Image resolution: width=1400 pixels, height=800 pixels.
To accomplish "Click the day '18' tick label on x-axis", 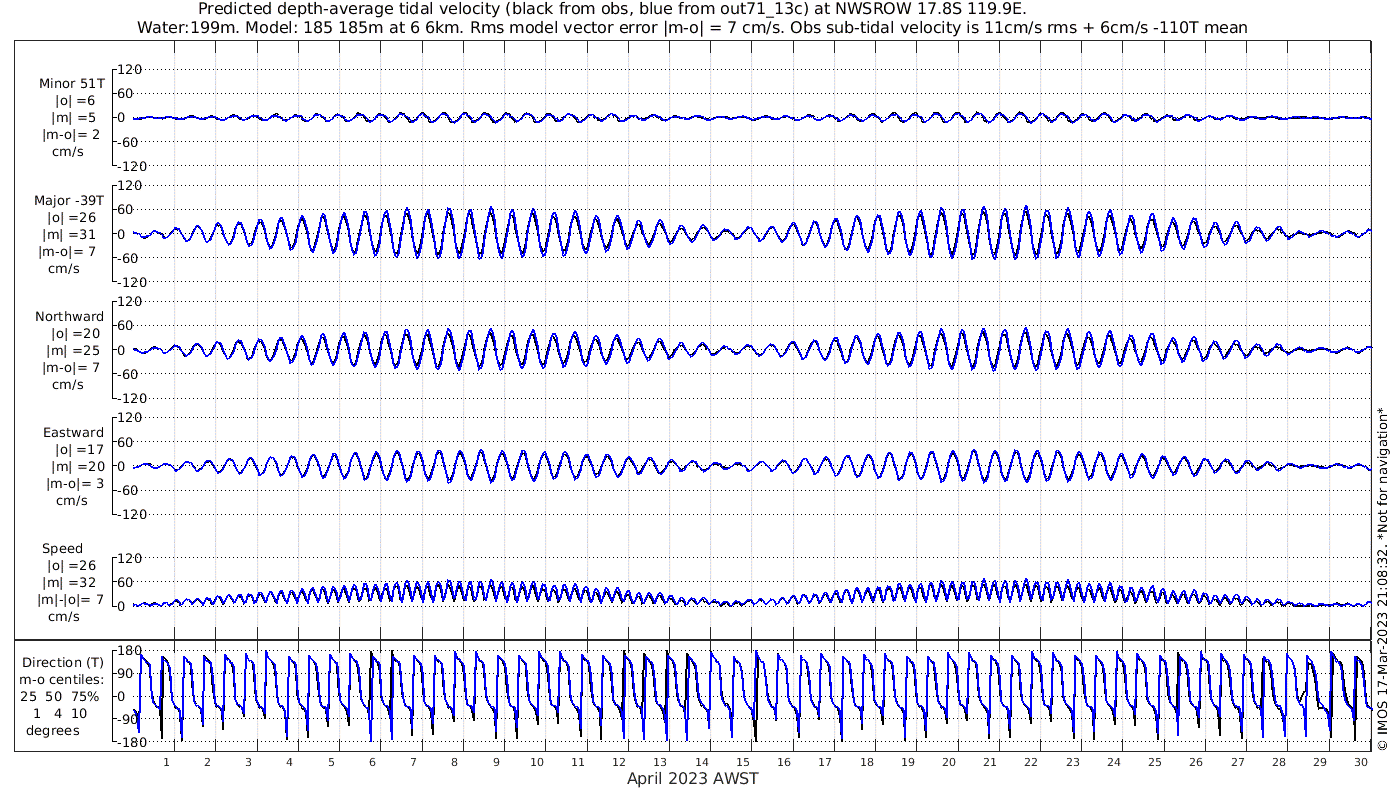I will [866, 762].
